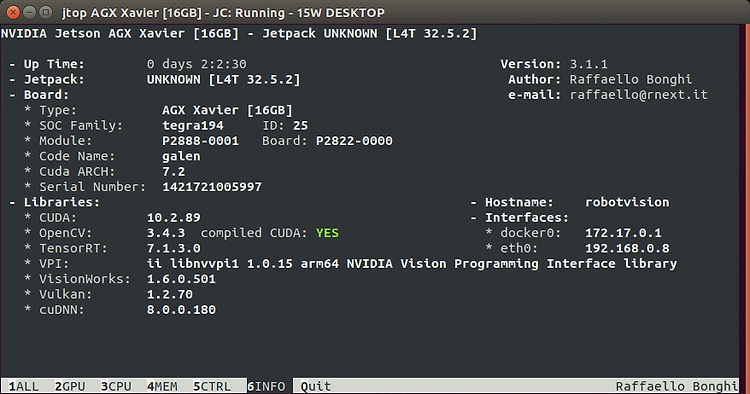This screenshot has width=750, height=394.
Task: Click the Vulkan version 1.2.70
Action: click(x=170, y=295)
